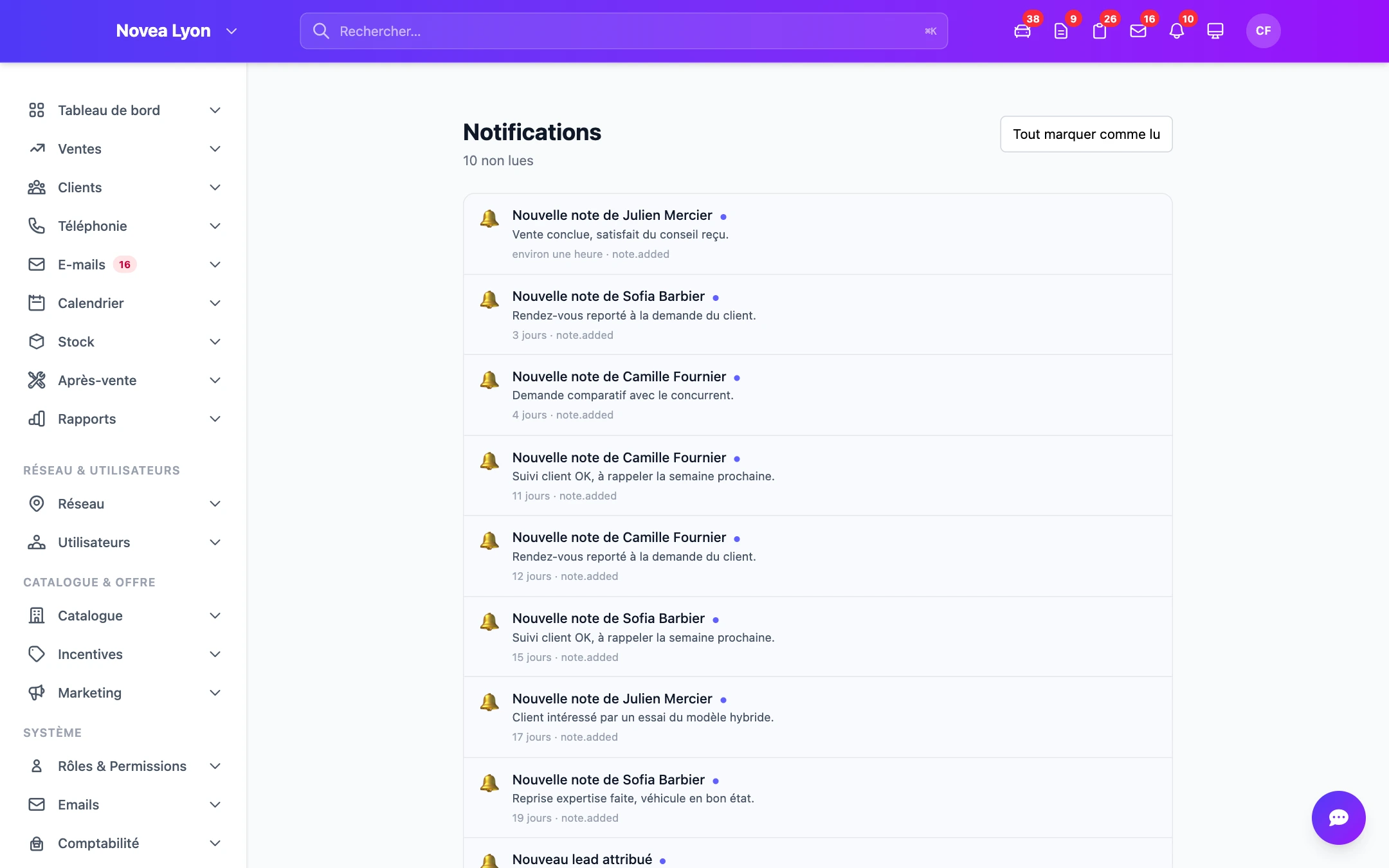Open the Après-vente menu item
This screenshot has height=868, width=1389.
click(124, 380)
